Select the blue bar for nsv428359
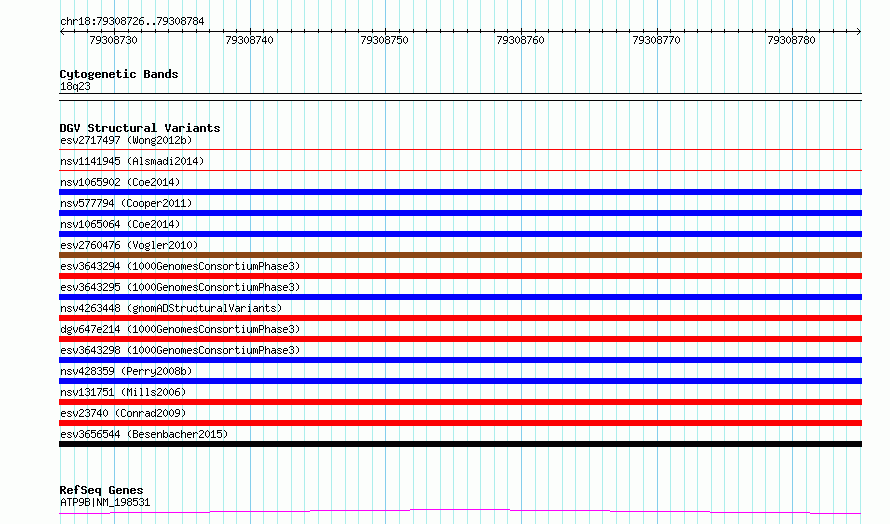890x524 pixels. click(460, 381)
